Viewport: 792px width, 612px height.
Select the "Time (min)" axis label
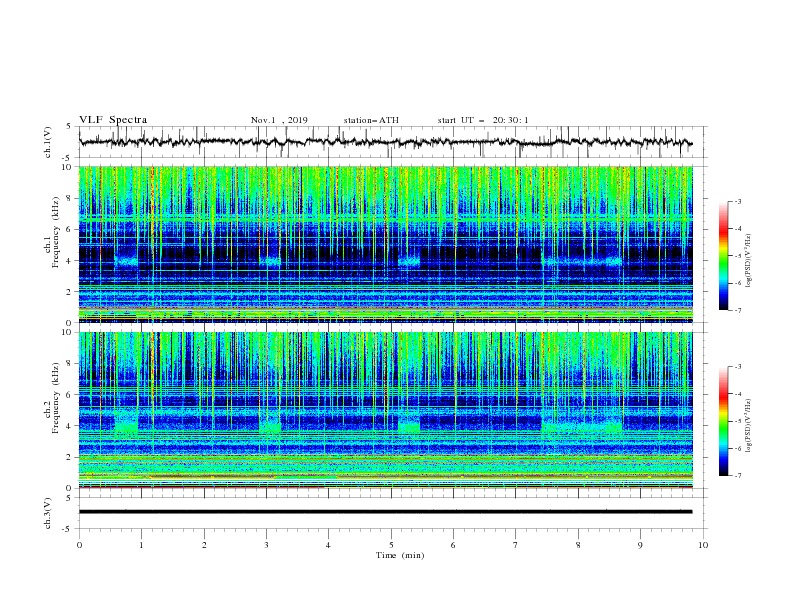[x=400, y=555]
